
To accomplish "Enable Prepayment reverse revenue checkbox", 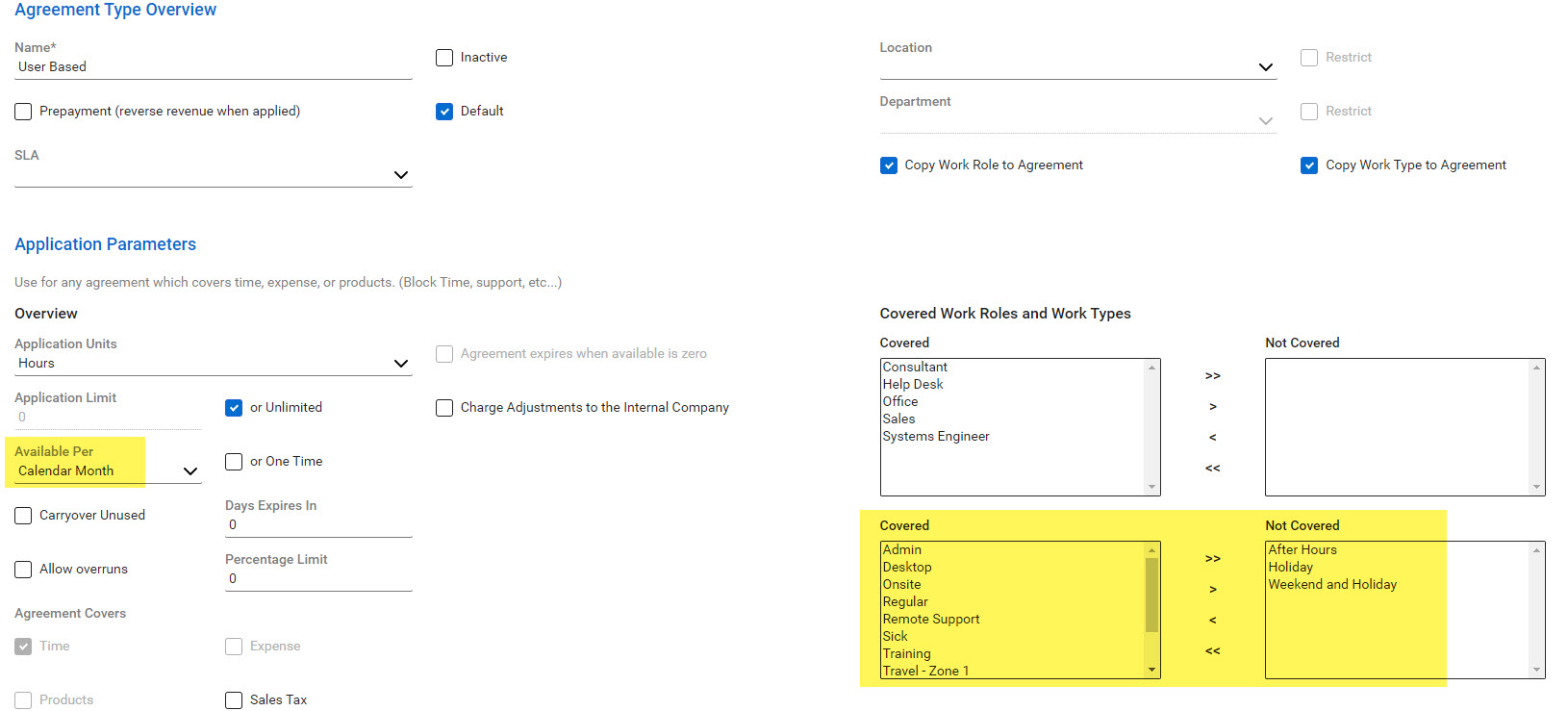I will (23, 112).
